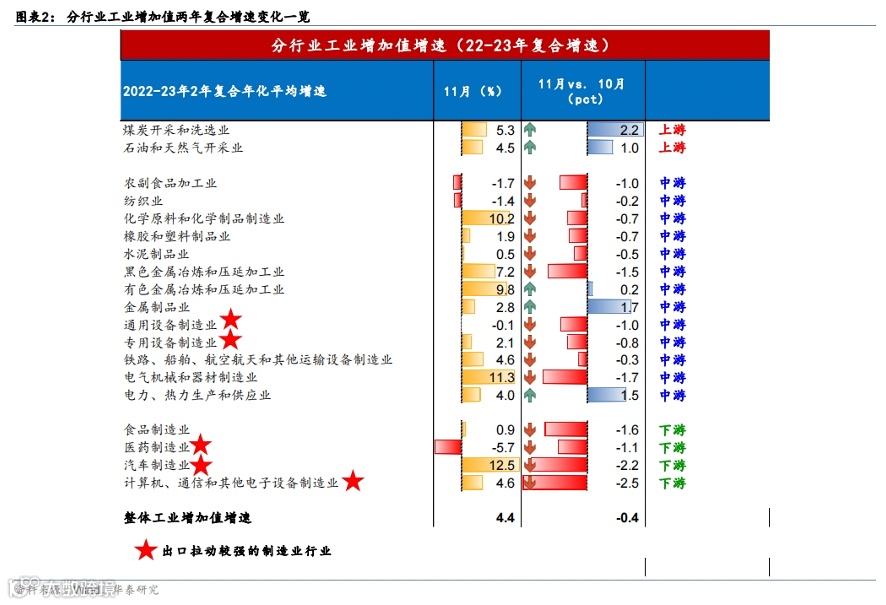Click the blue change bar for 金属制品业
This screenshot has width=886, height=605.
coord(610,307)
